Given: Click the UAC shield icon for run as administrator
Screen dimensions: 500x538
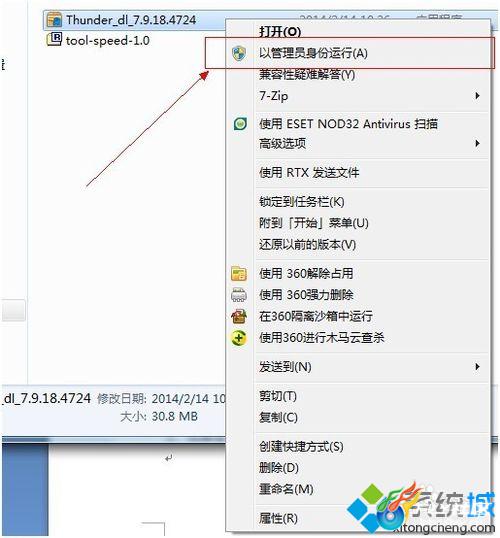Looking at the screenshot, I should tap(239, 53).
